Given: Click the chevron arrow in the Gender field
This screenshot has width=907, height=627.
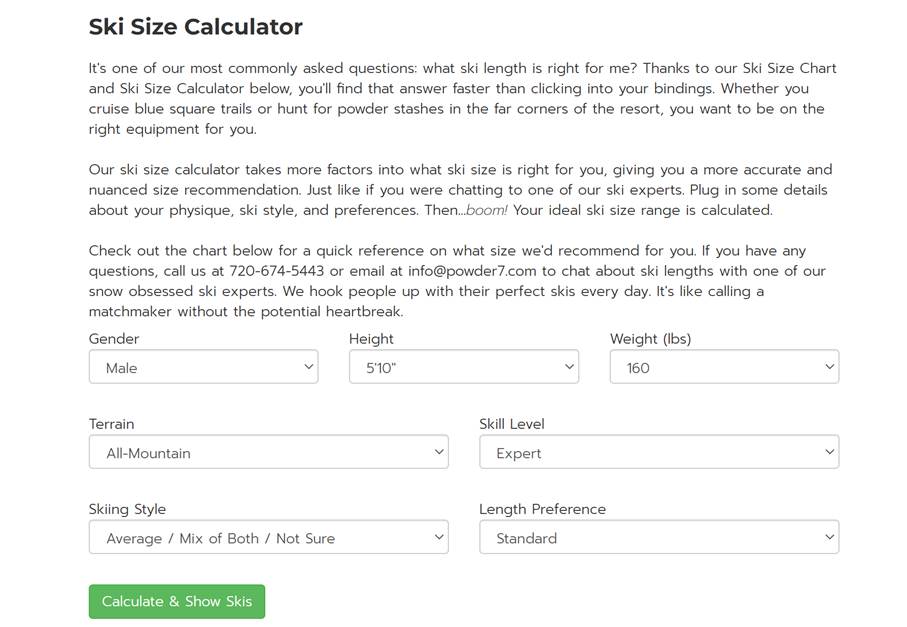Looking at the screenshot, I should coord(309,367).
